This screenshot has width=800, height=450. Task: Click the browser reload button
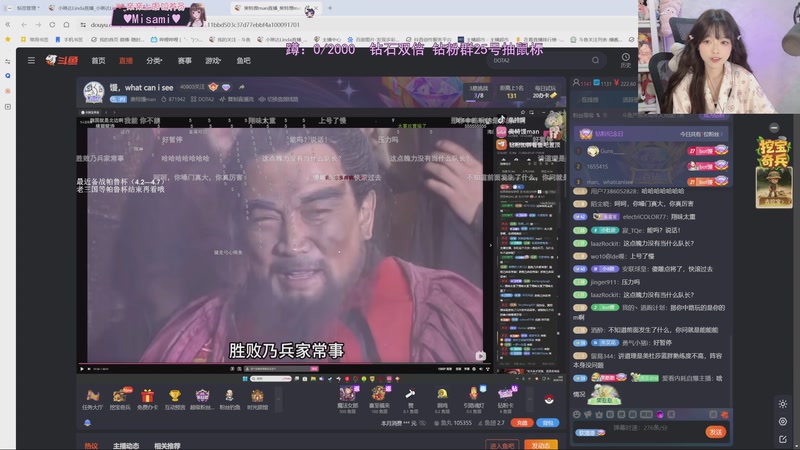coord(52,24)
